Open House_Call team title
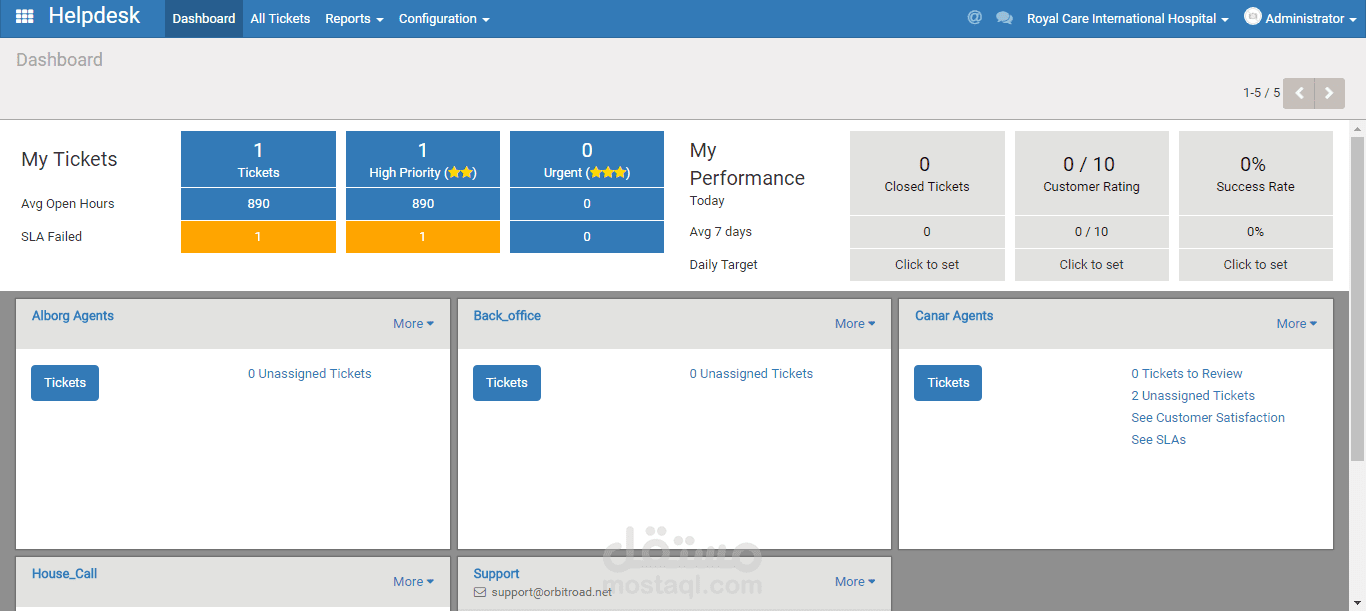Image resolution: width=1366 pixels, height=611 pixels. click(64, 574)
